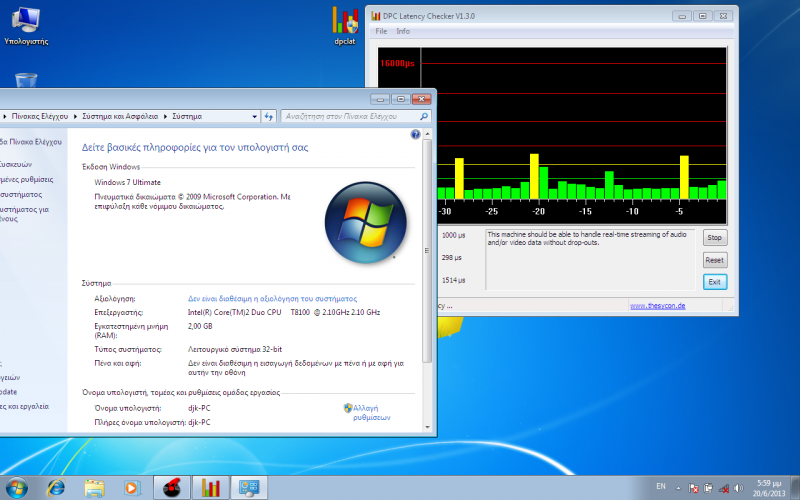Screen dimensions: 800x500
Task: Open the Windows Start orb
Action: [x=16, y=488]
